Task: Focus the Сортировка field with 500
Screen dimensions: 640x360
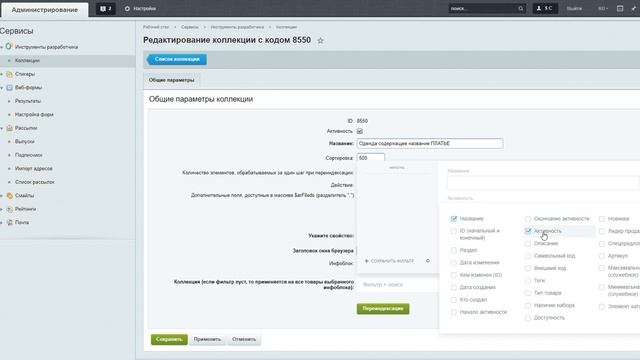Action: click(371, 158)
